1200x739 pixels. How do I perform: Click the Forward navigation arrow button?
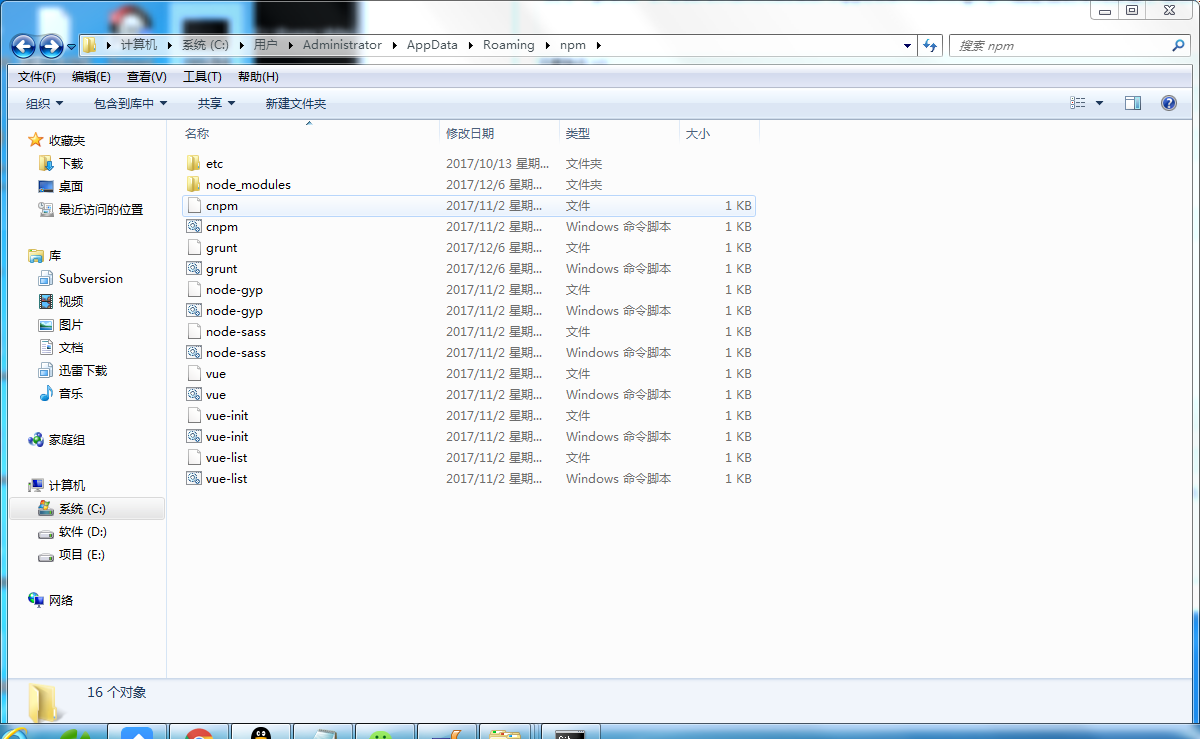[51, 46]
